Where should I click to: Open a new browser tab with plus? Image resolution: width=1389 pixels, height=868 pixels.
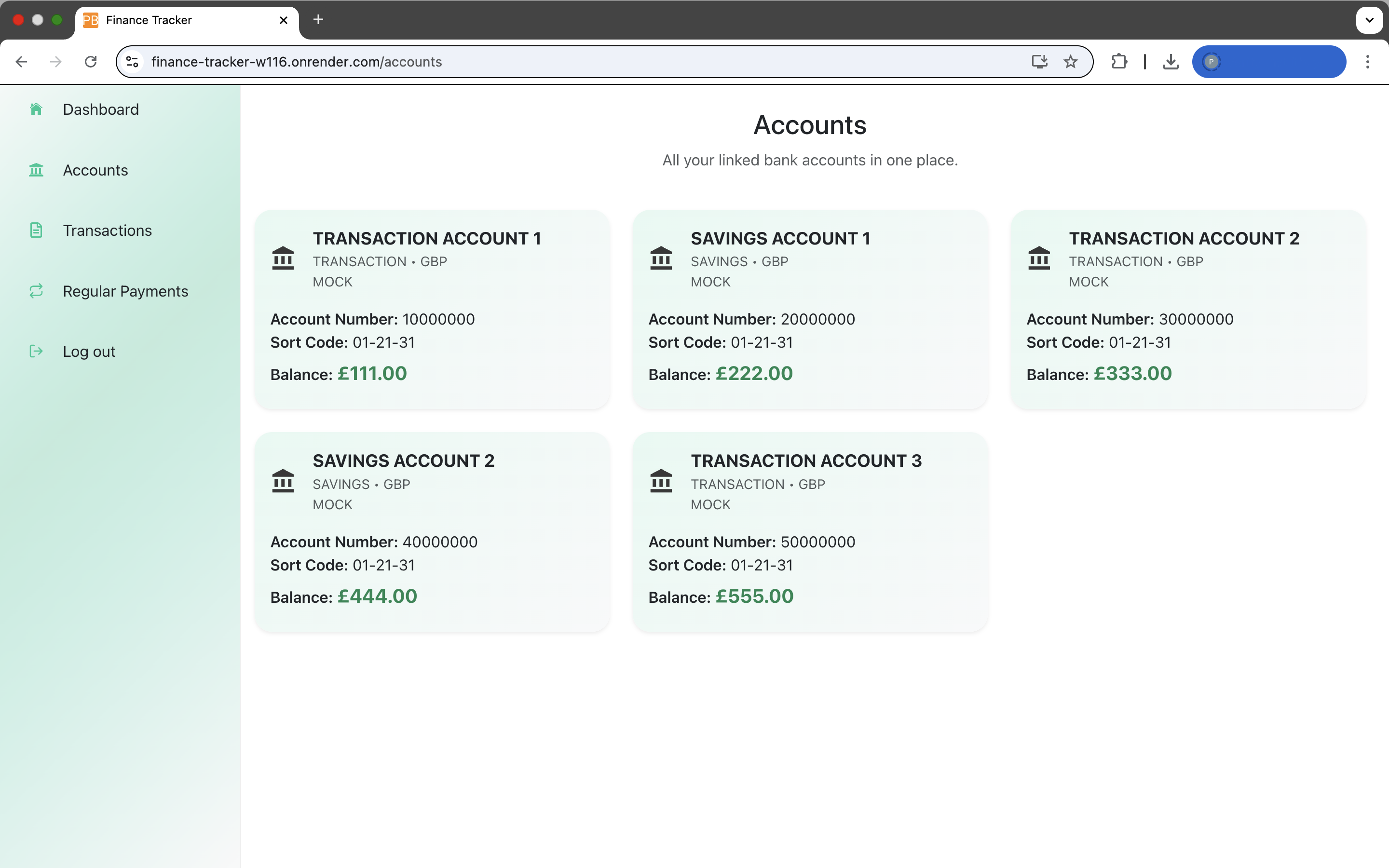click(x=318, y=19)
